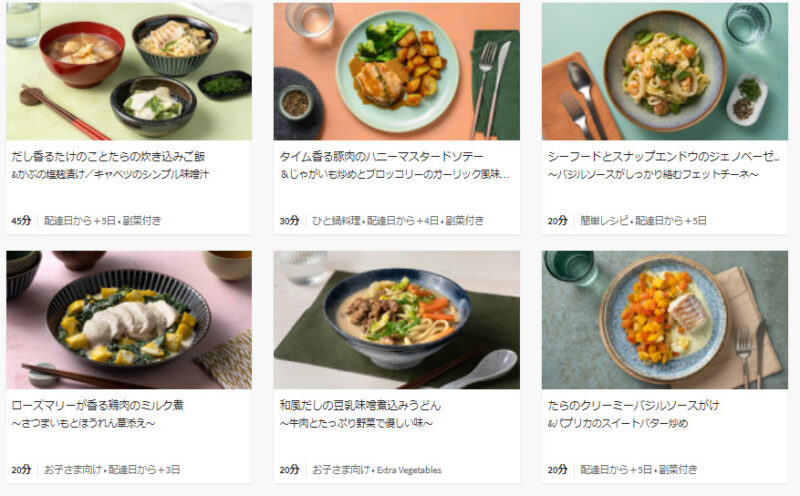The height and width of the screenshot is (496, 800).
Task: Click the subtitle &パプリカのスイートバター炒め
Action: click(618, 423)
